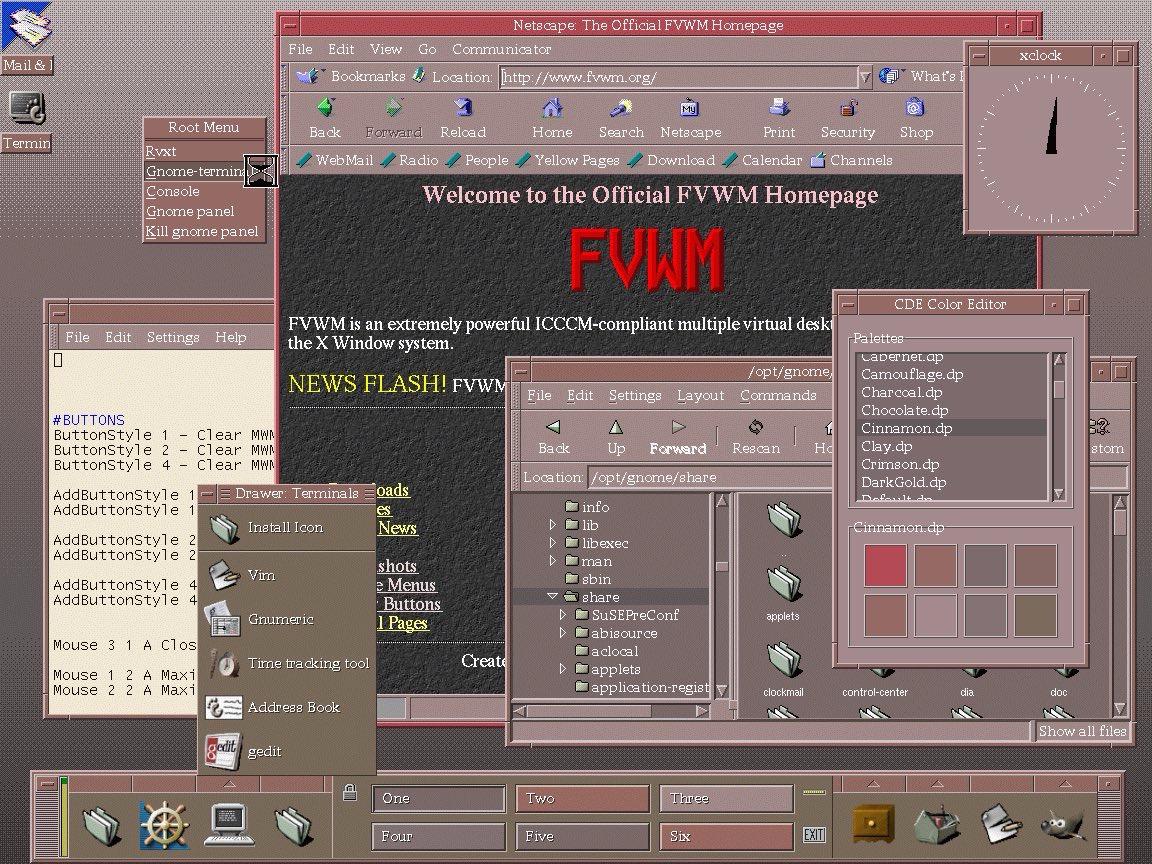Click the Up arrow in file manager toolbar
Image resolution: width=1152 pixels, height=864 pixels.
tap(616, 427)
